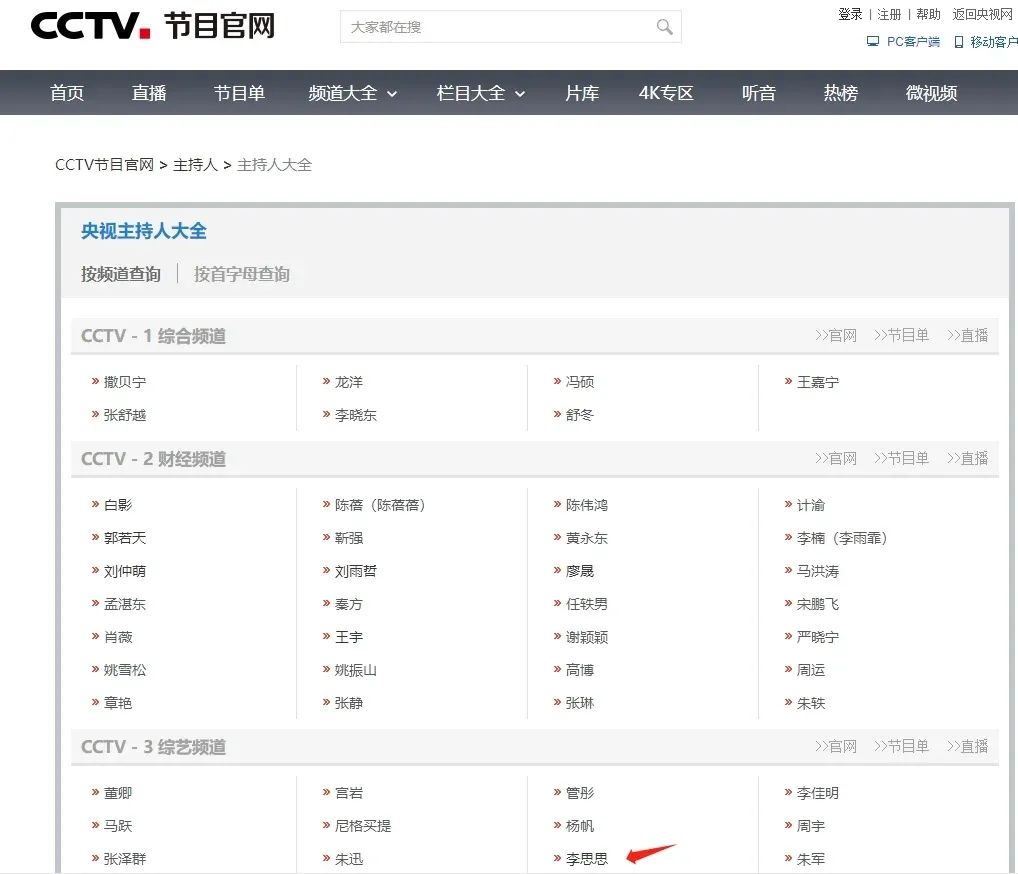Click 主持人 in the breadcrumb

195,165
